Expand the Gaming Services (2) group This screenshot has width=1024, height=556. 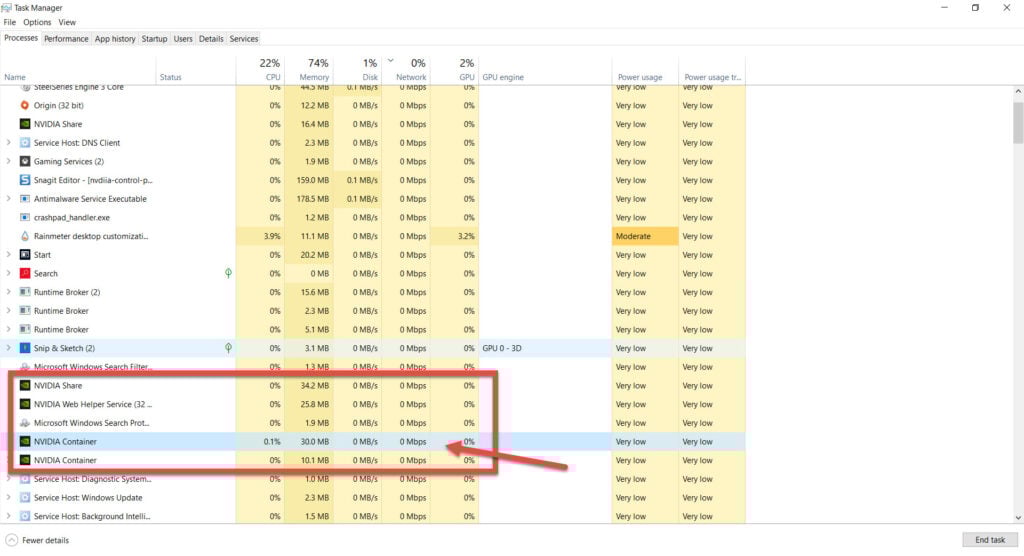(x=8, y=161)
